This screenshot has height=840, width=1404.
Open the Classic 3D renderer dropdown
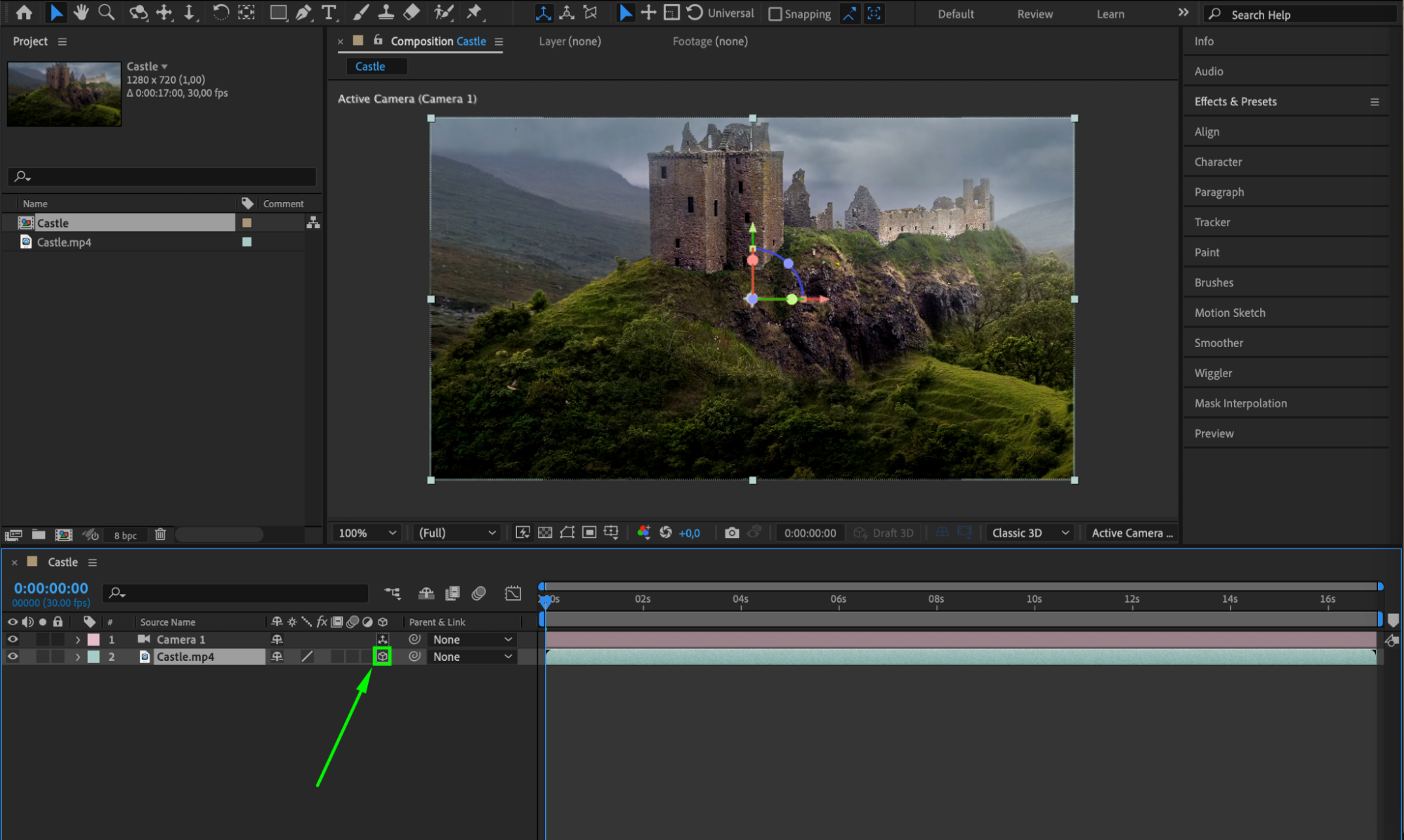pyautogui.click(x=1030, y=532)
